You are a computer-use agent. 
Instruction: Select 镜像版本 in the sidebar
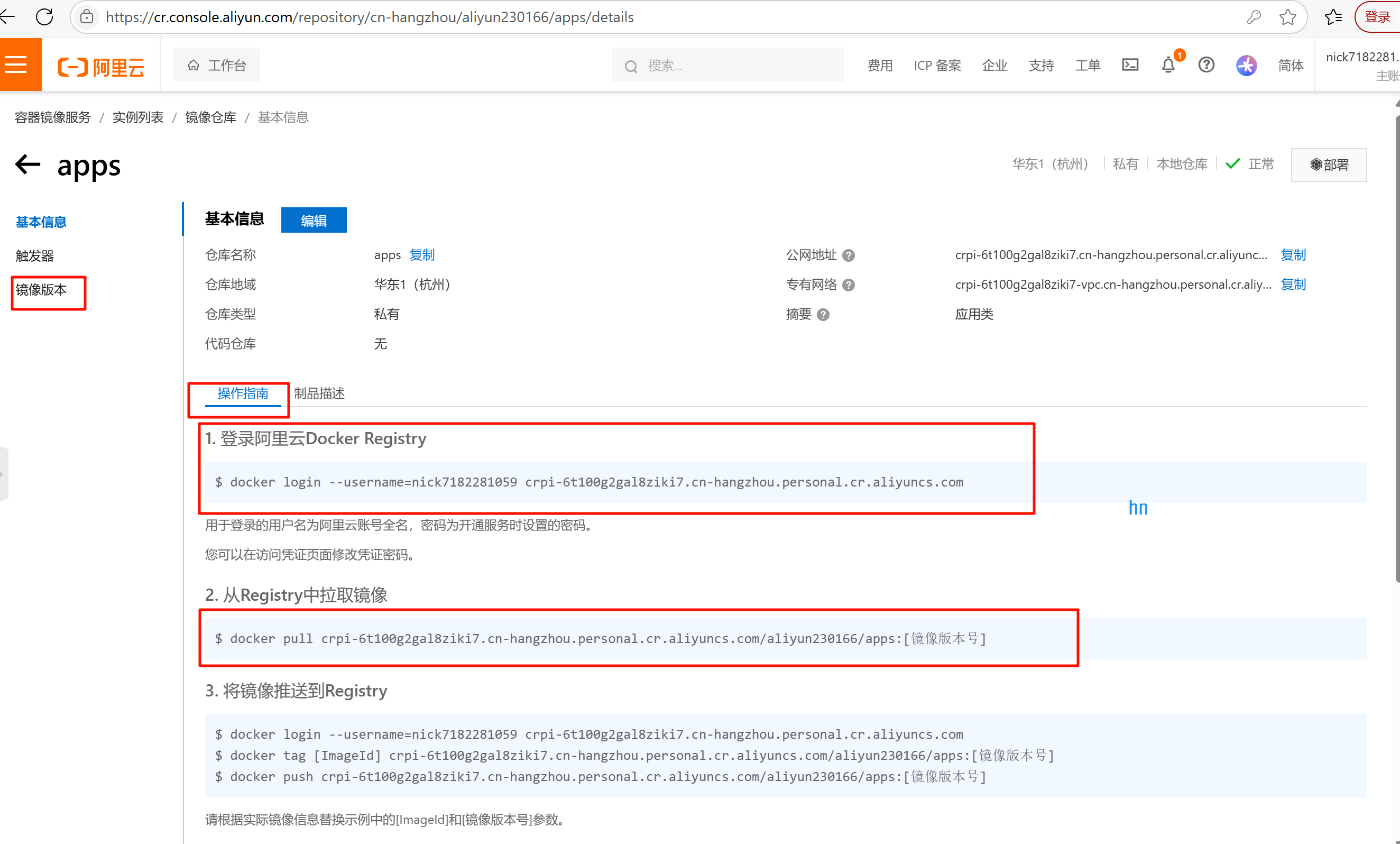[x=41, y=290]
